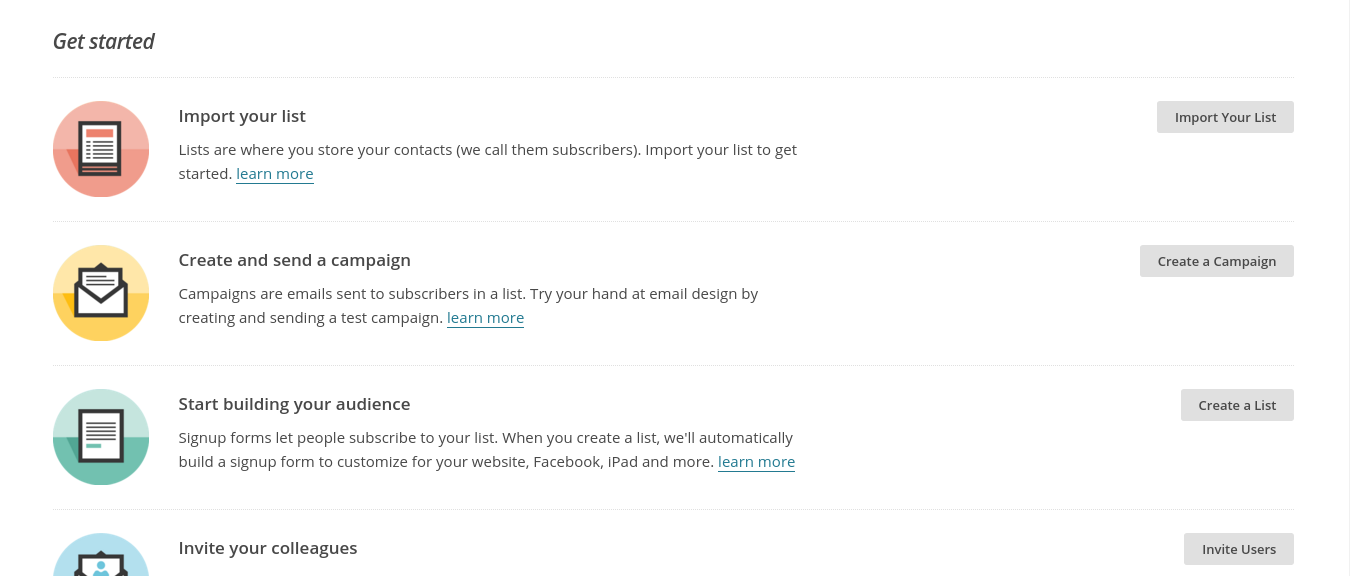Follow the learn more link for campaigns
1350x576 pixels.
pyautogui.click(x=485, y=317)
